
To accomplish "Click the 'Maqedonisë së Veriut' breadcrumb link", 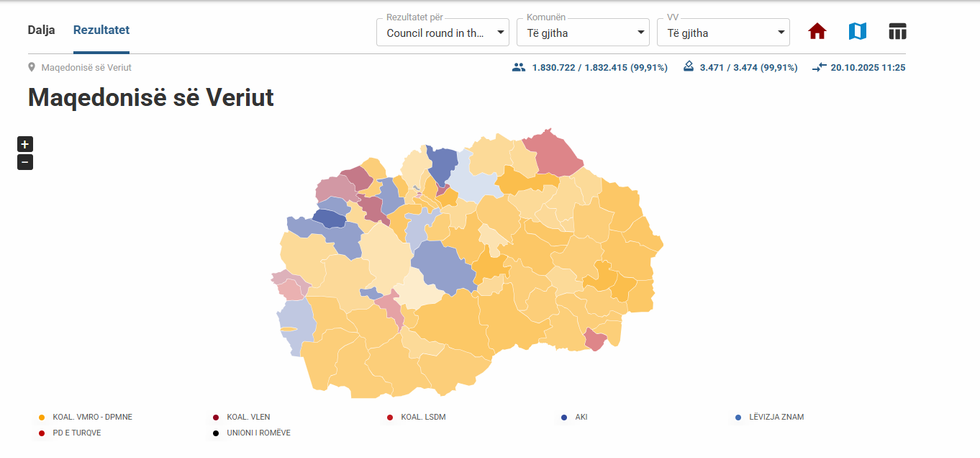I will [x=86, y=68].
